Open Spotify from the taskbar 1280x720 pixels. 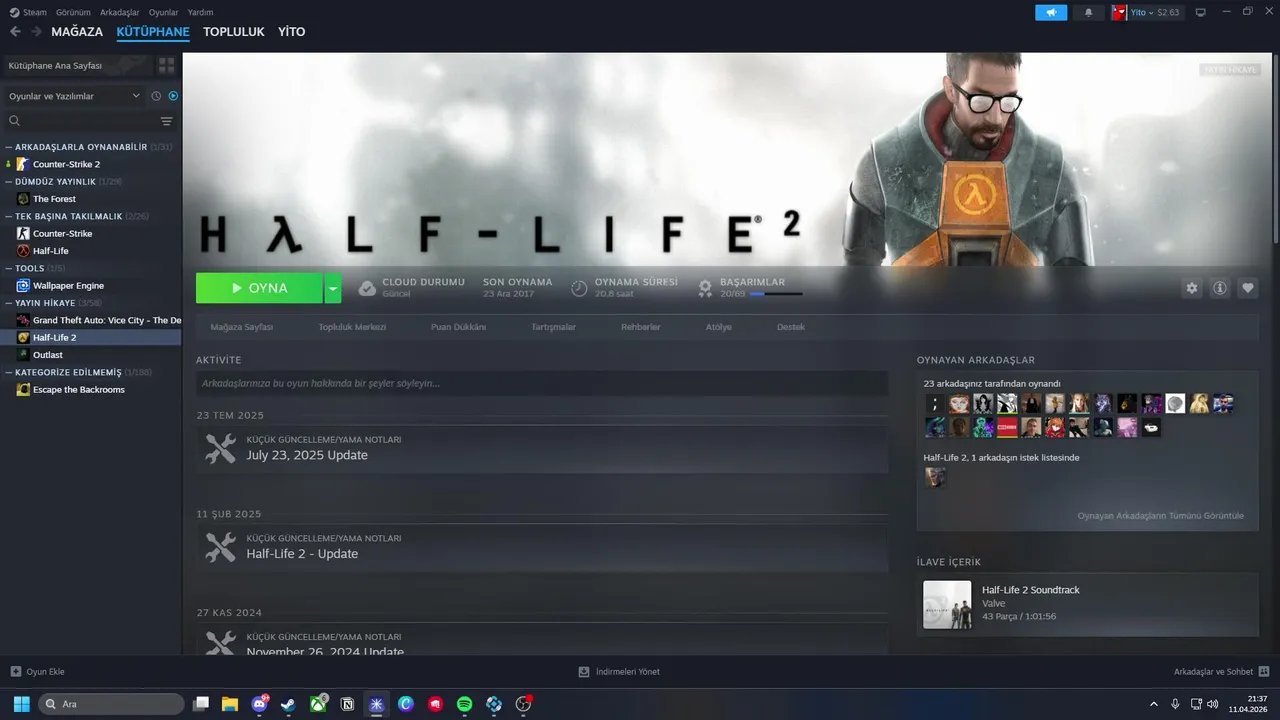coord(464,704)
